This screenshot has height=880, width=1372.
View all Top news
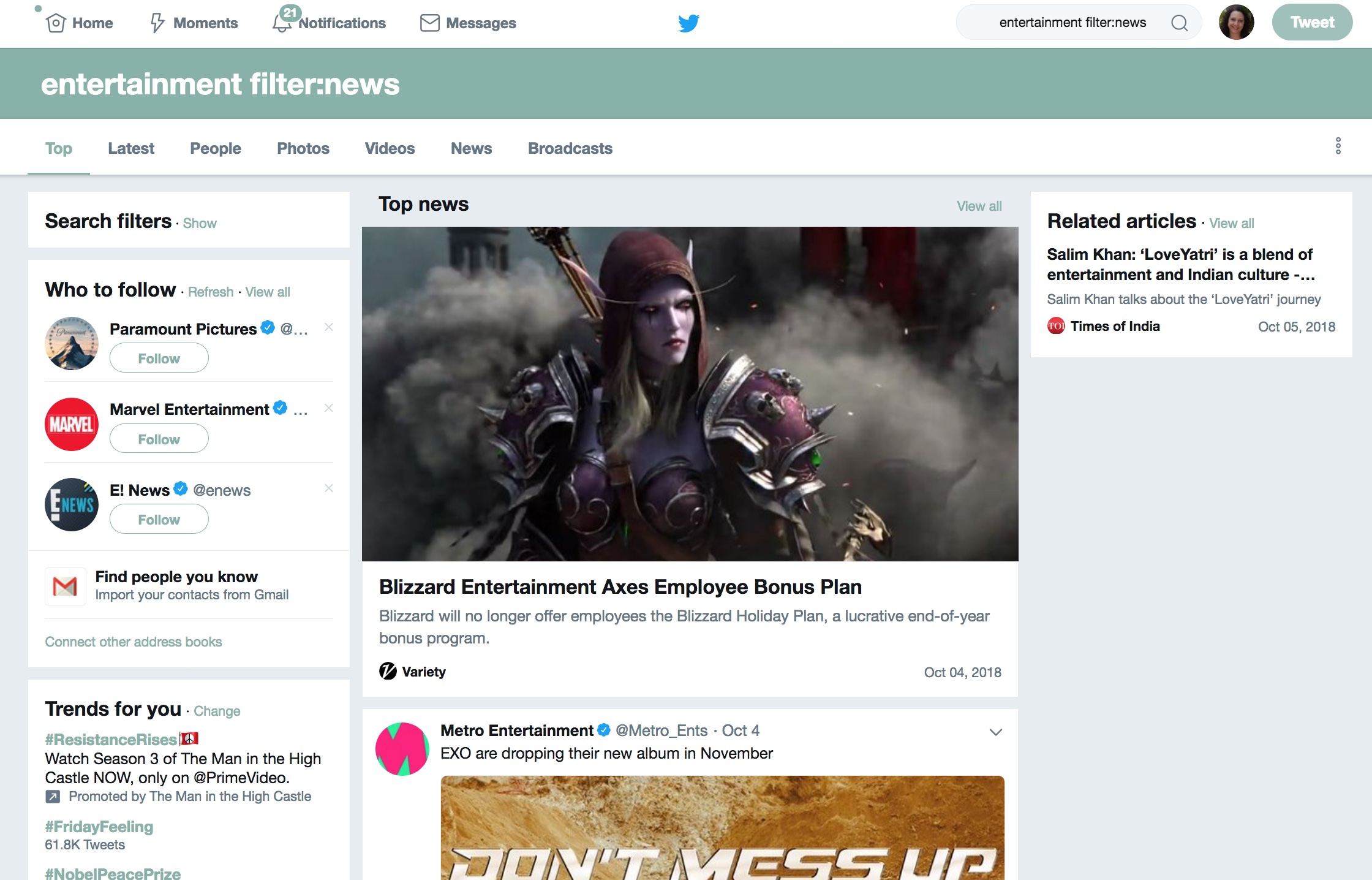979,206
